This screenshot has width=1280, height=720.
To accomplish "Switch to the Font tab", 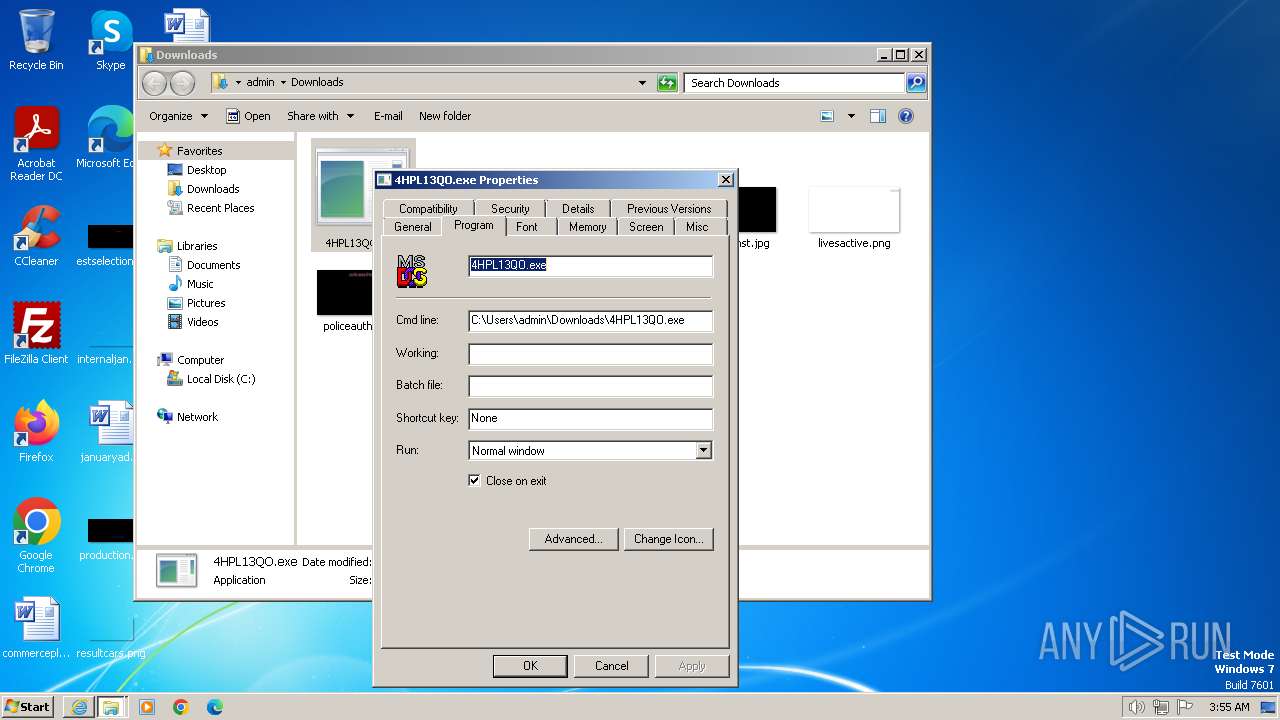I will pyautogui.click(x=527, y=227).
